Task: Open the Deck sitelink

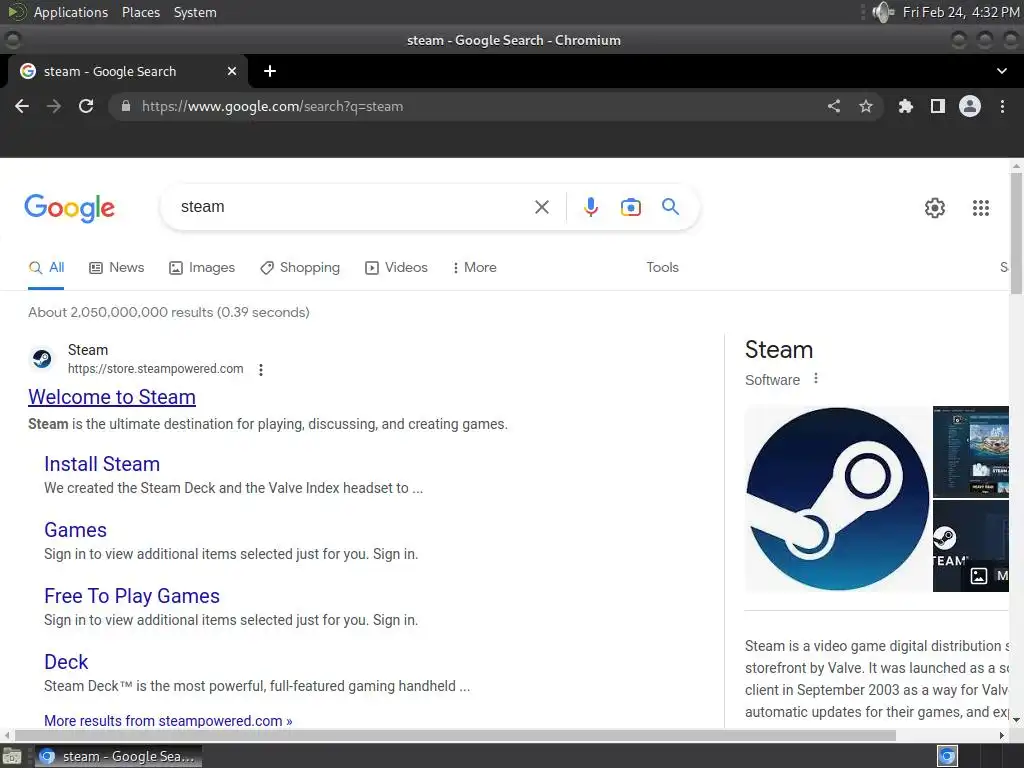Action: point(66,662)
